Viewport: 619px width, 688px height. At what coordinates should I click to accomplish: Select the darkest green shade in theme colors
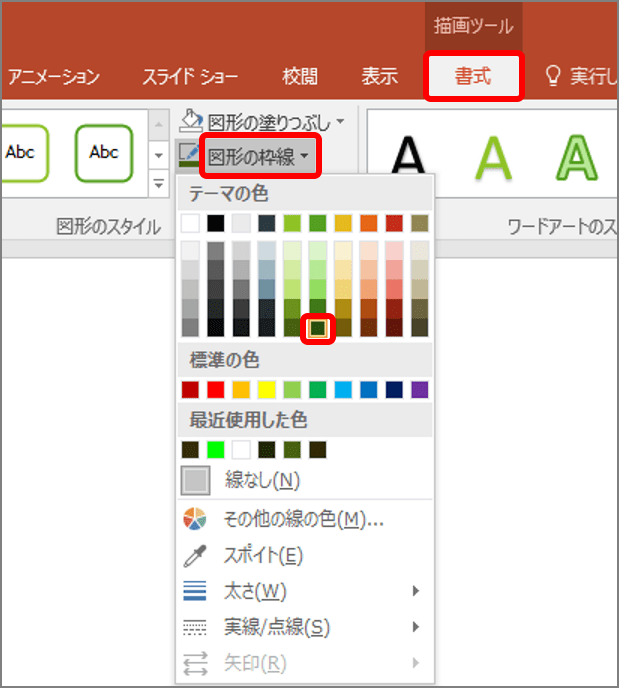[318, 328]
